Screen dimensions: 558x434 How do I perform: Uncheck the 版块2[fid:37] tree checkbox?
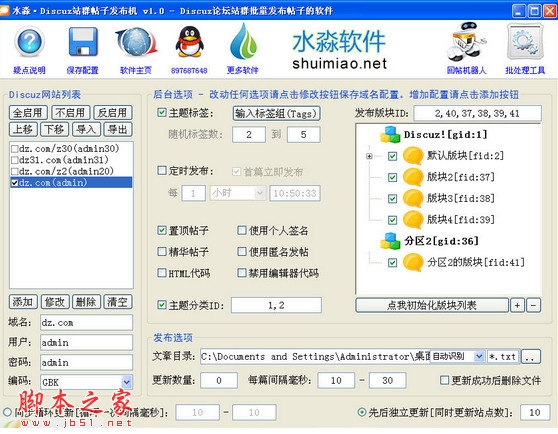coord(393,177)
